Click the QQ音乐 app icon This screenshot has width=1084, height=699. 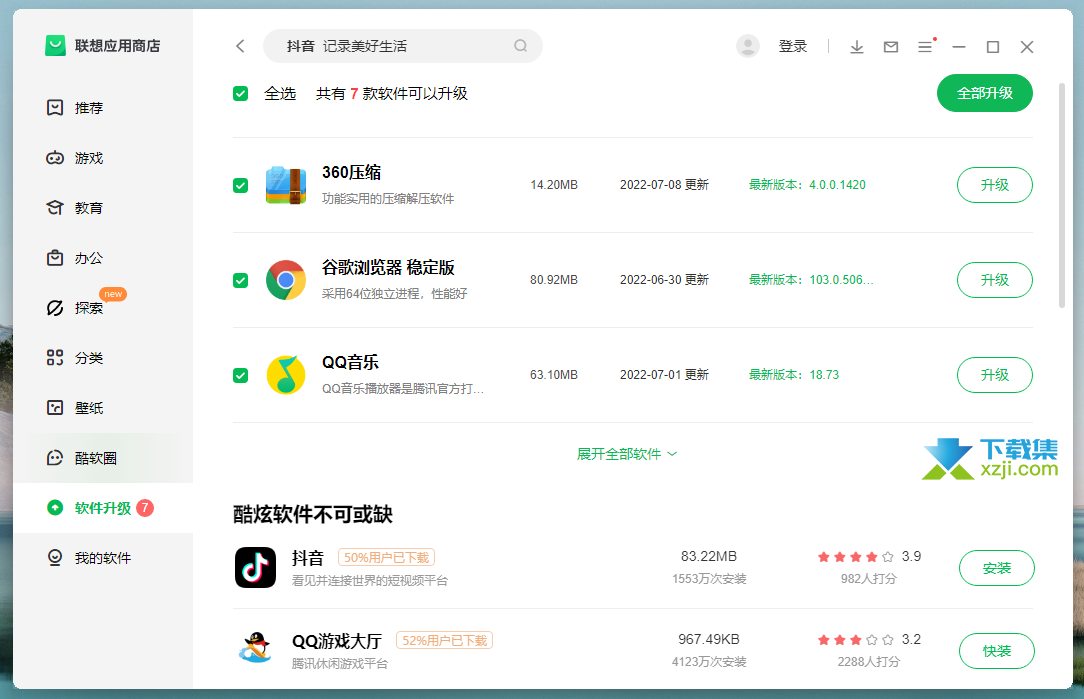click(286, 375)
